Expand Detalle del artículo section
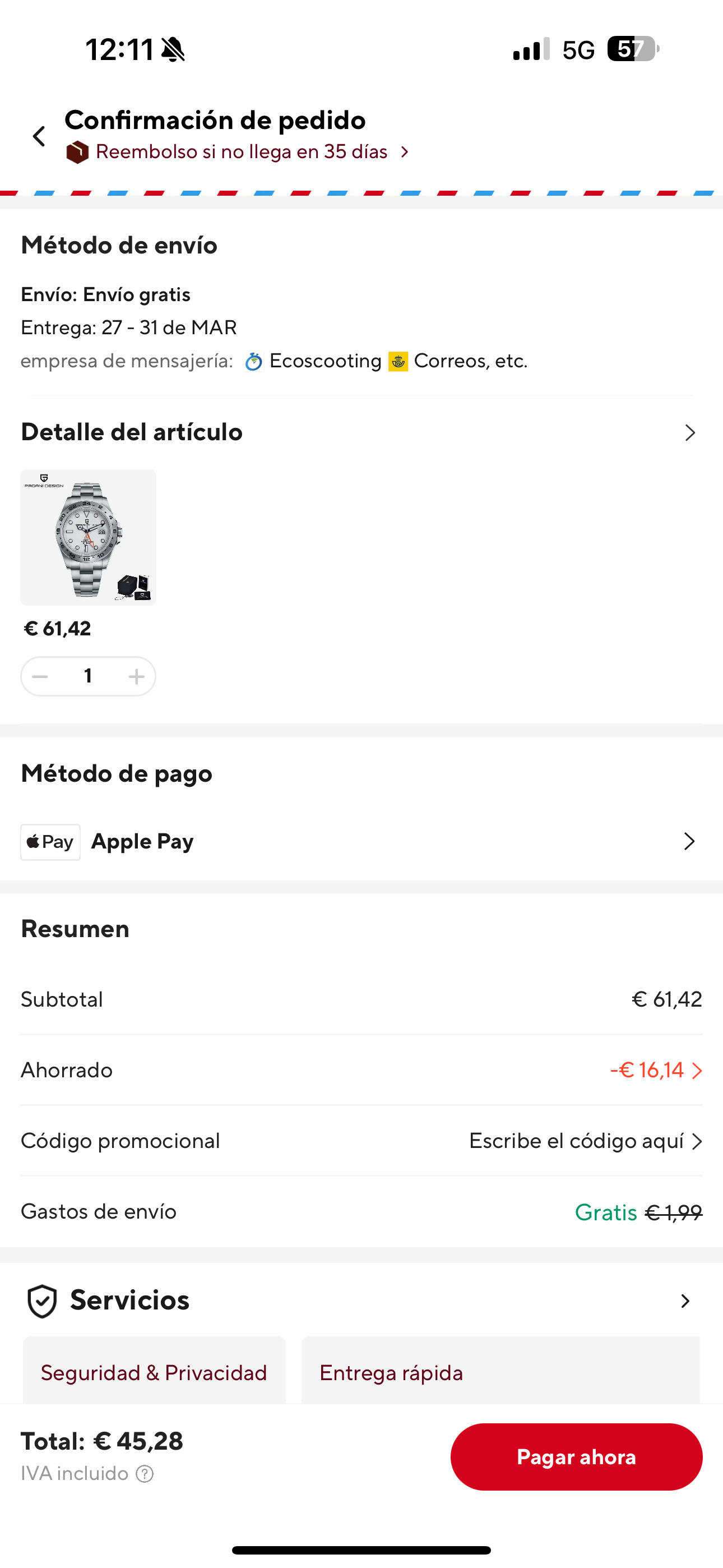723x1568 pixels. [x=689, y=433]
